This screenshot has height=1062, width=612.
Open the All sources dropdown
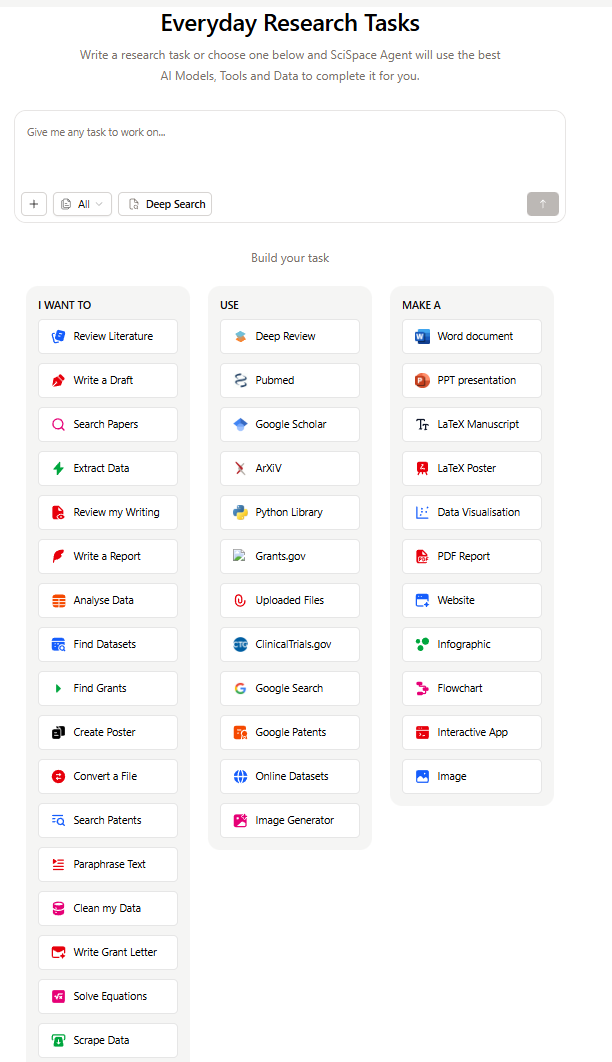(x=83, y=204)
